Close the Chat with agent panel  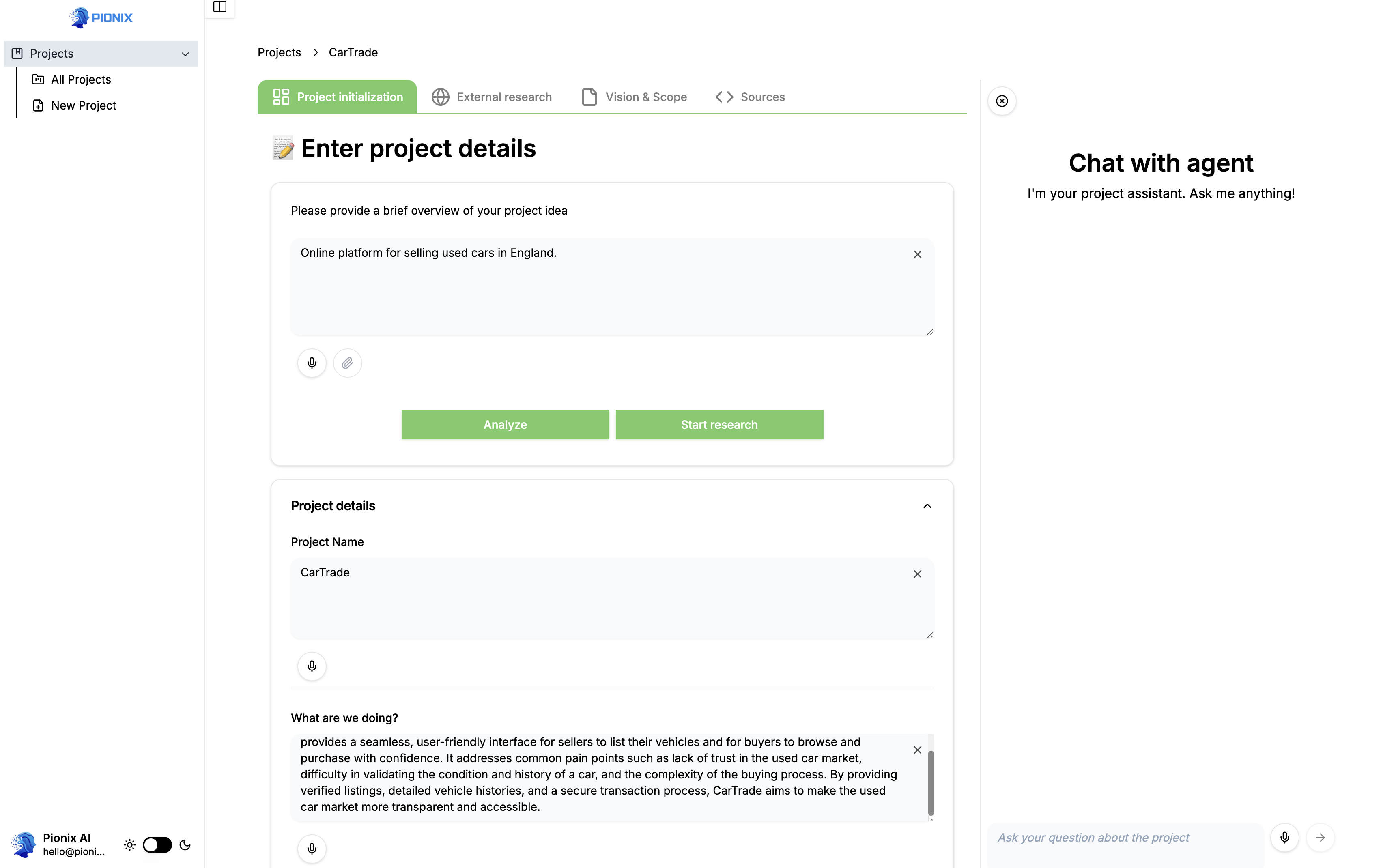pyautogui.click(x=1001, y=101)
